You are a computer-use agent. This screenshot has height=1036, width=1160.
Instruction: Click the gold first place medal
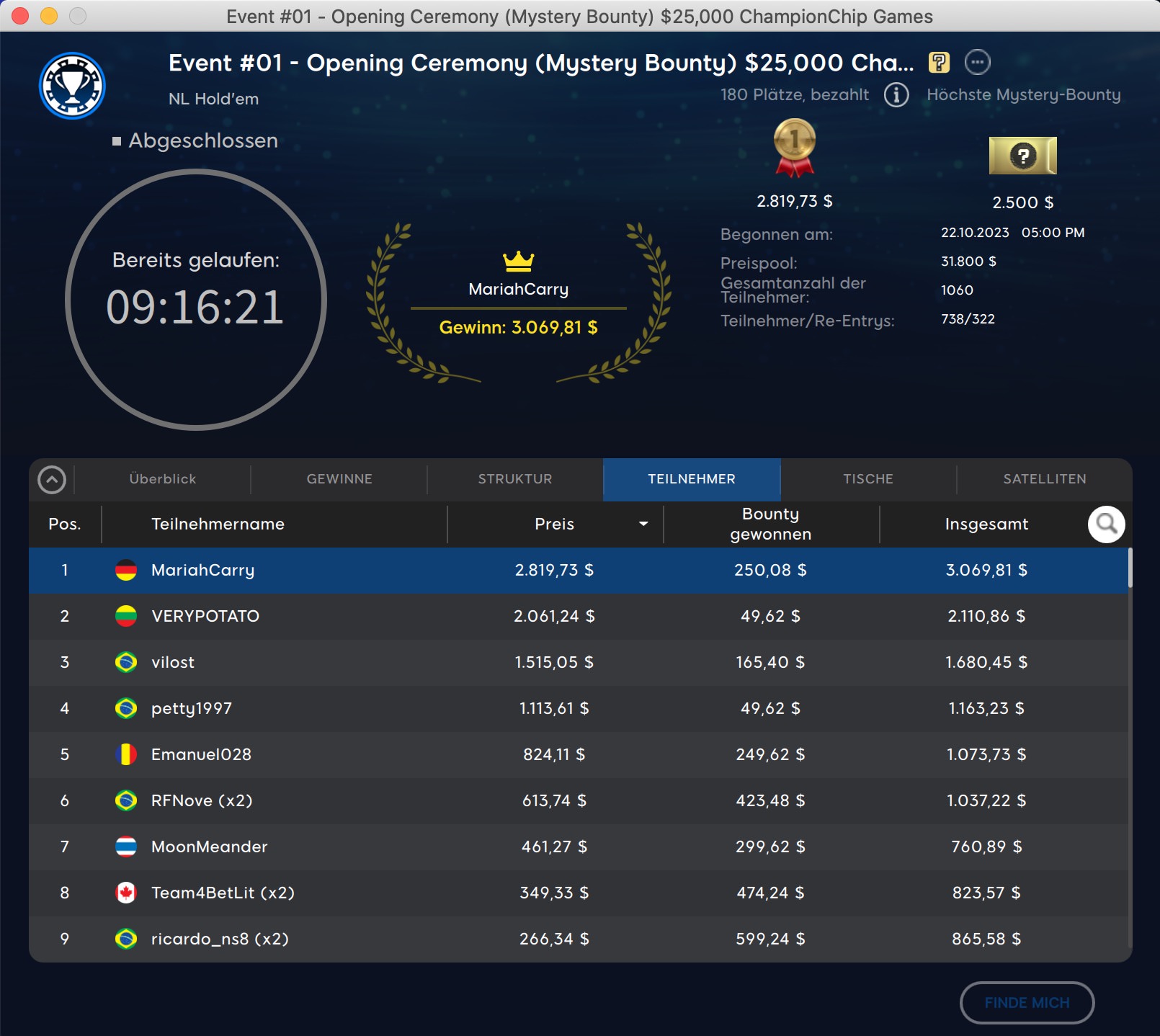[794, 148]
